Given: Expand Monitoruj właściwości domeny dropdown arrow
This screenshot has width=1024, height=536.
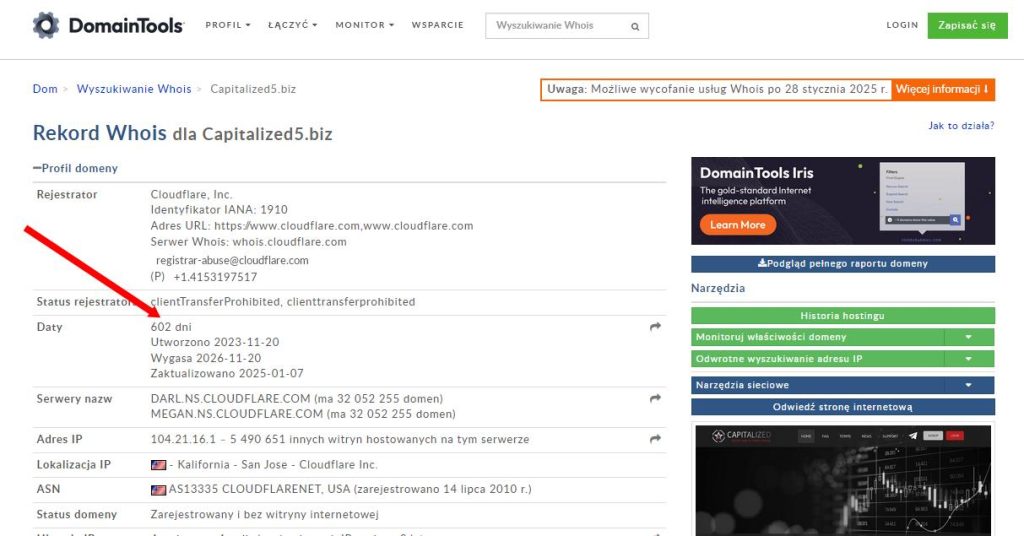Looking at the screenshot, I should click(x=969, y=337).
